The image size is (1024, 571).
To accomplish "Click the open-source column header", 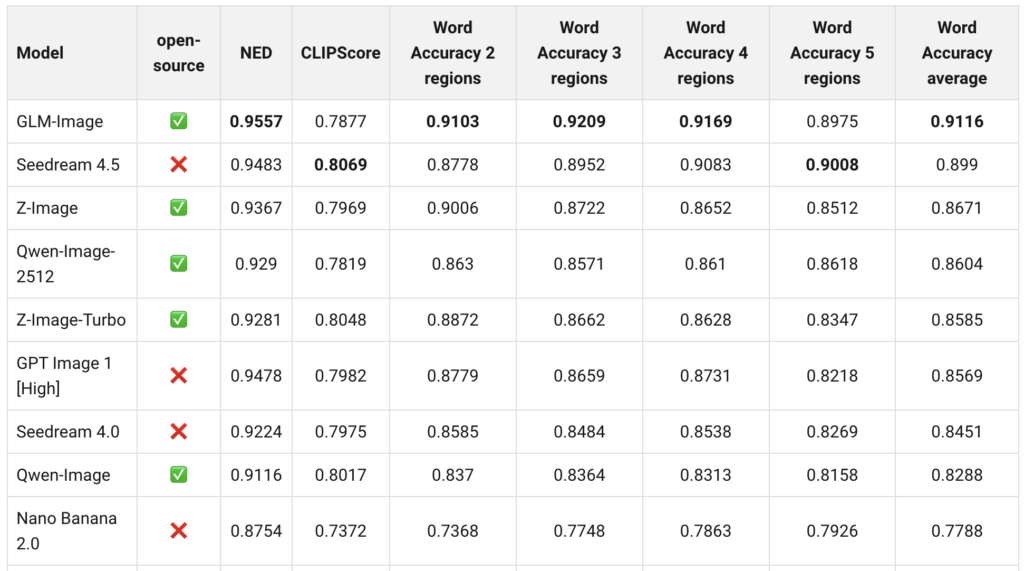I will (x=180, y=53).
